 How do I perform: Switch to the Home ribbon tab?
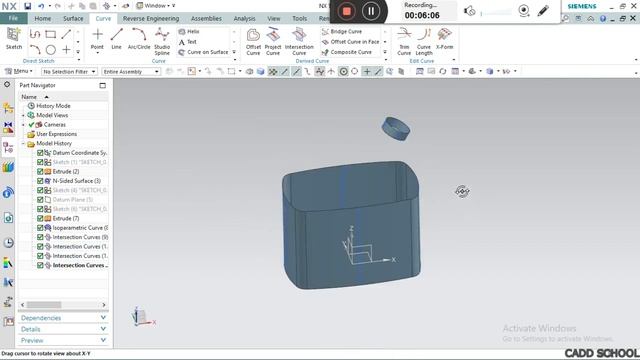pos(42,18)
